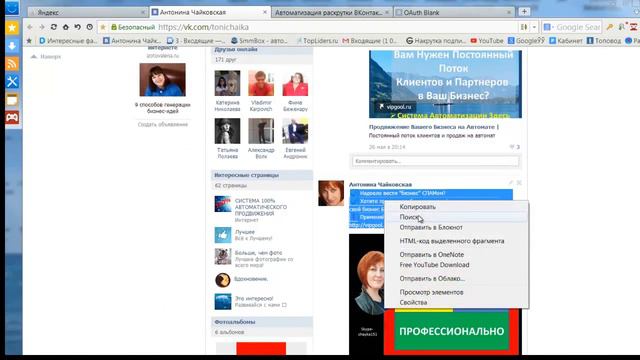Choose Свойства in the context menu

(456, 302)
